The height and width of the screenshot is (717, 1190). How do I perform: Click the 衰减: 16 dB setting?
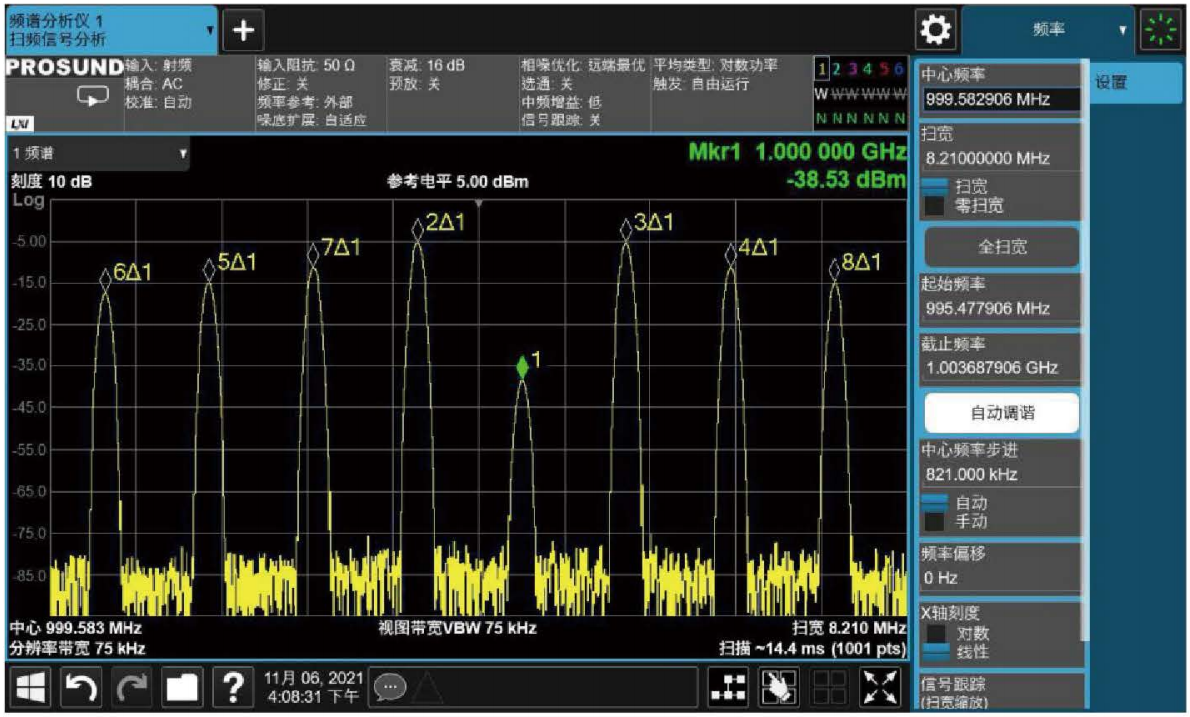point(427,65)
